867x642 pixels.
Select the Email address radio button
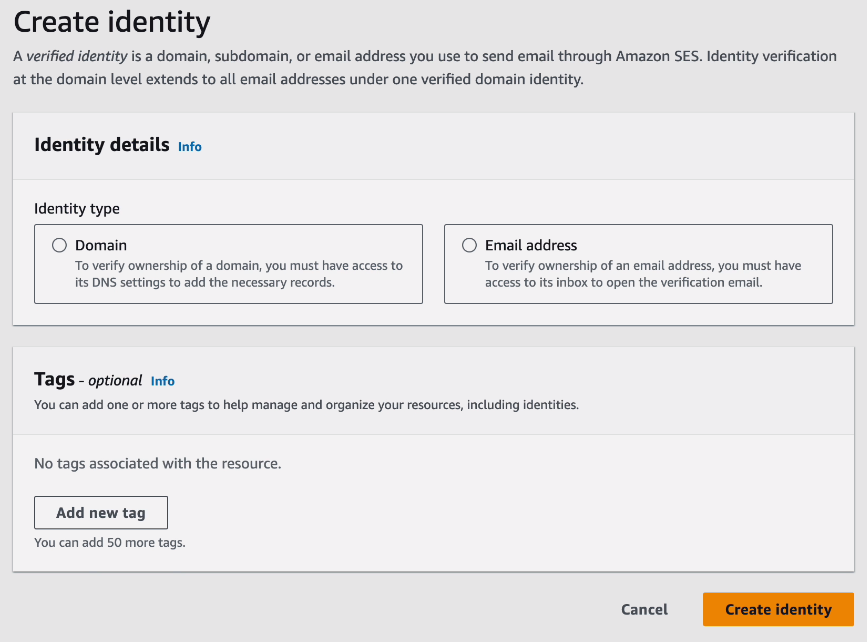coord(468,244)
